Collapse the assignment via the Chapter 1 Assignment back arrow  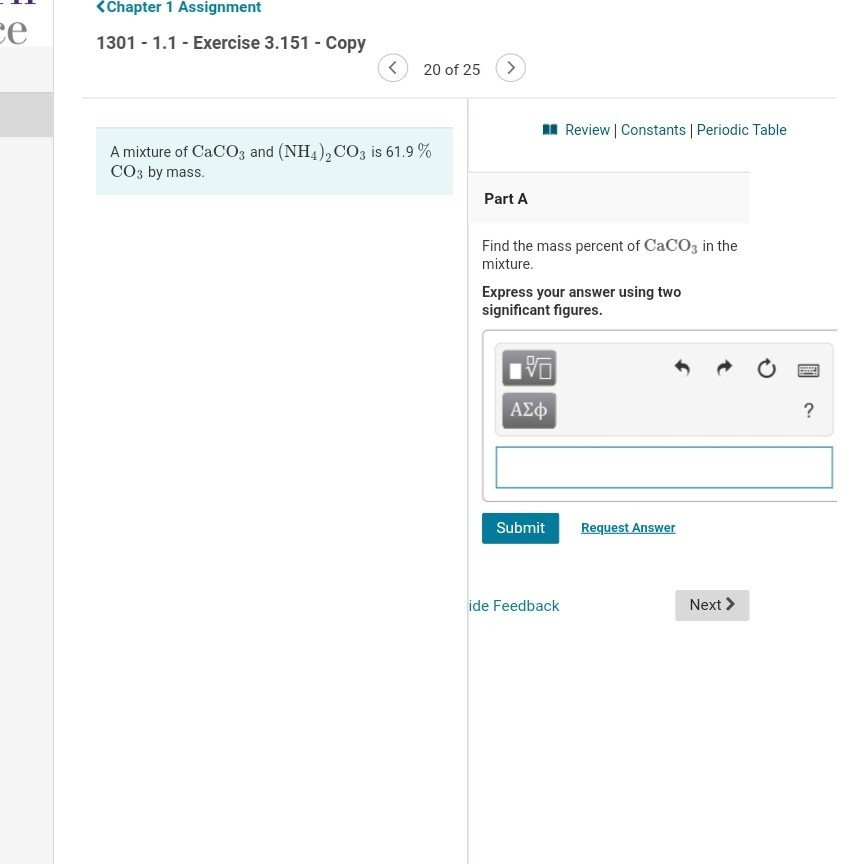[99, 6]
